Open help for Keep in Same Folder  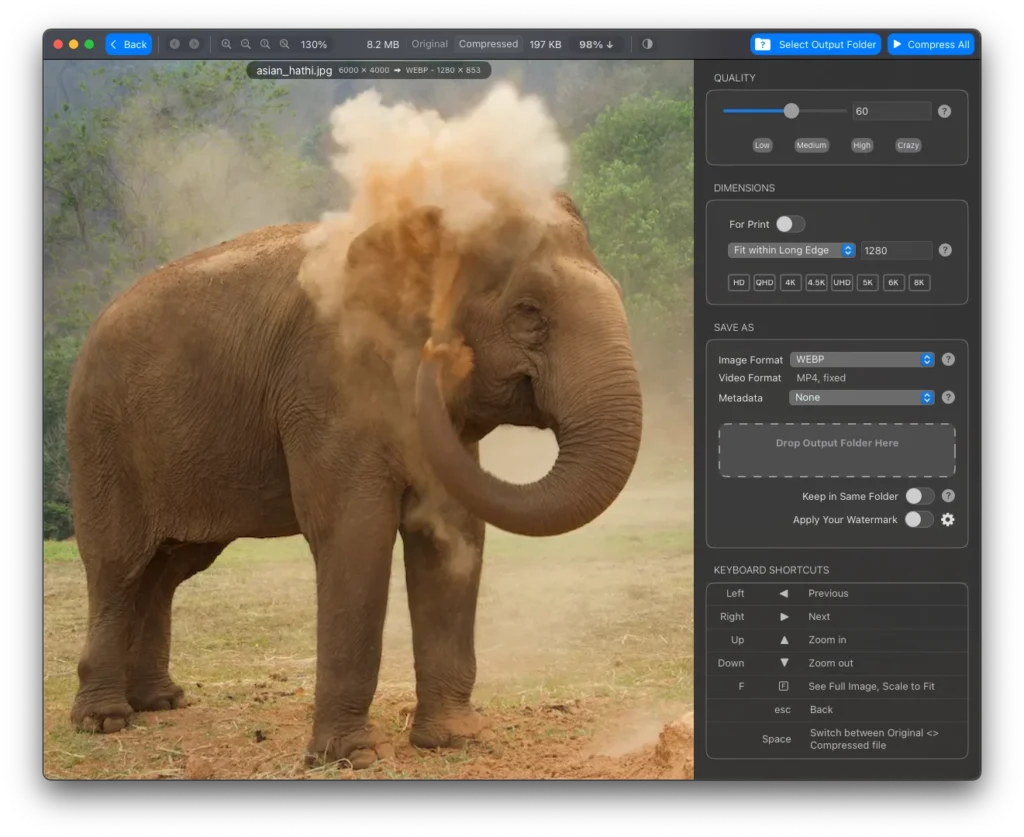pyautogui.click(x=948, y=496)
